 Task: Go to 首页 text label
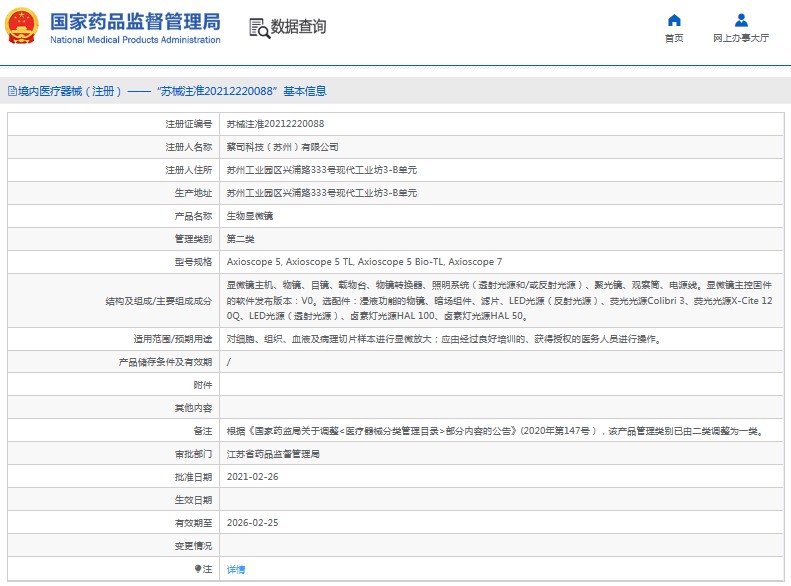674,38
